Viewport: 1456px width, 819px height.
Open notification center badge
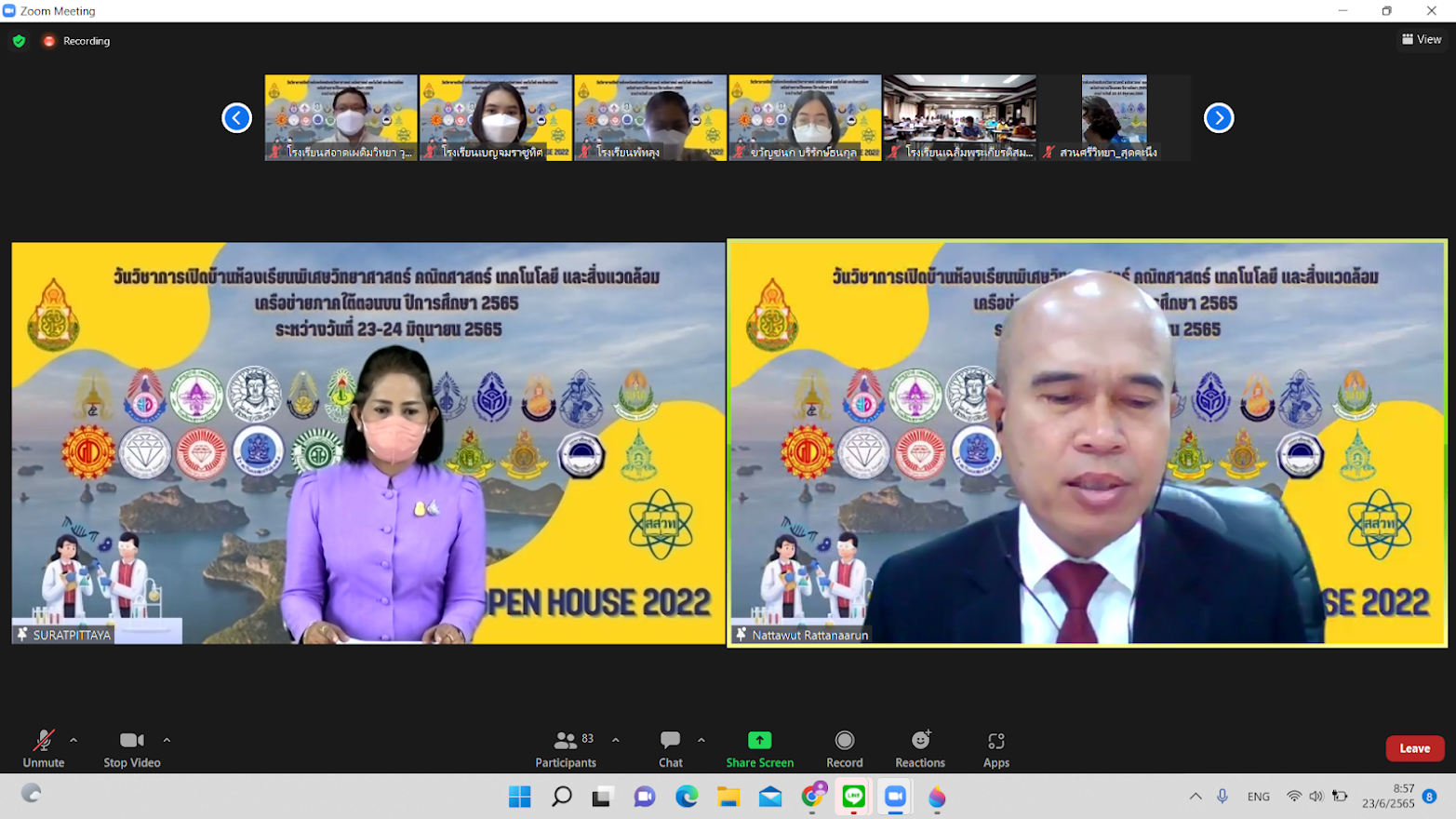[x=1430, y=797]
